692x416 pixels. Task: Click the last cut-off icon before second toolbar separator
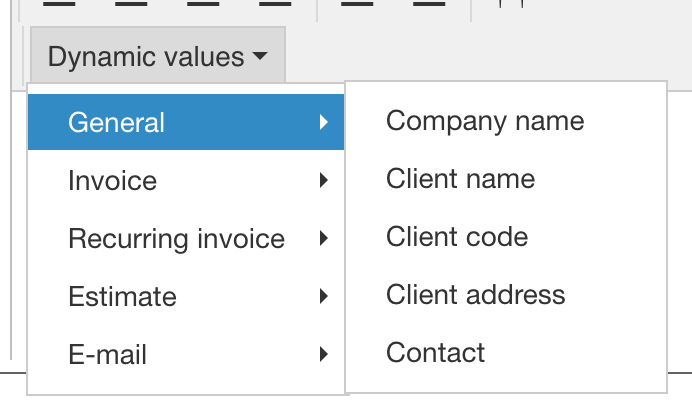click(x=429, y=4)
